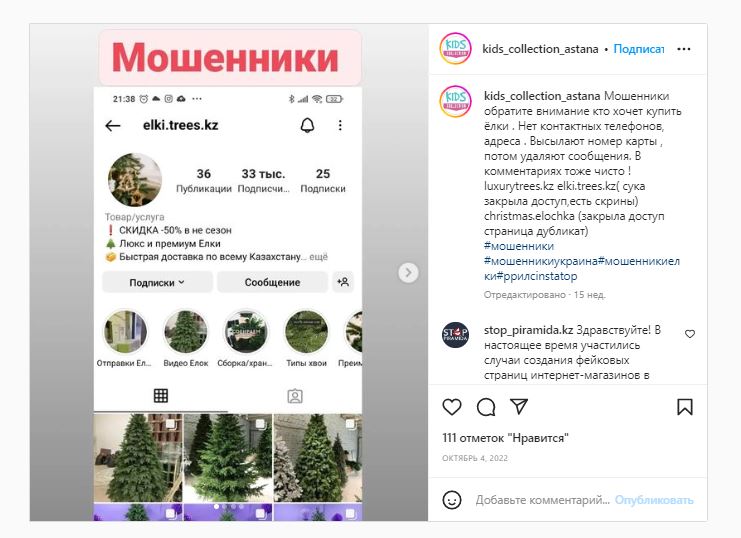Tap the notification bell in the elki.trees.kz screenshot
This screenshot has height=538, width=741.
pos(308,125)
